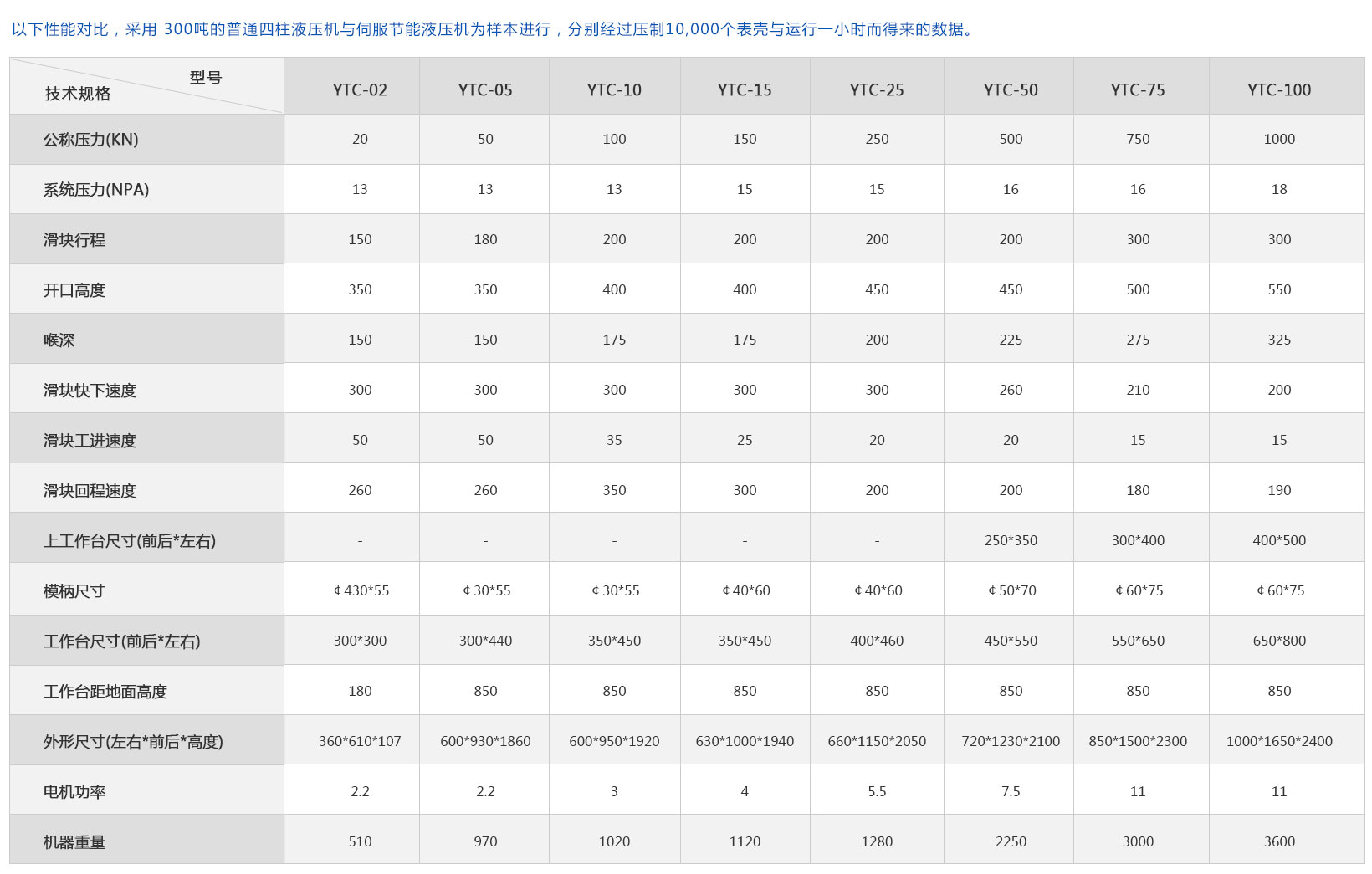Click the YTC-50 model header

(1009, 87)
